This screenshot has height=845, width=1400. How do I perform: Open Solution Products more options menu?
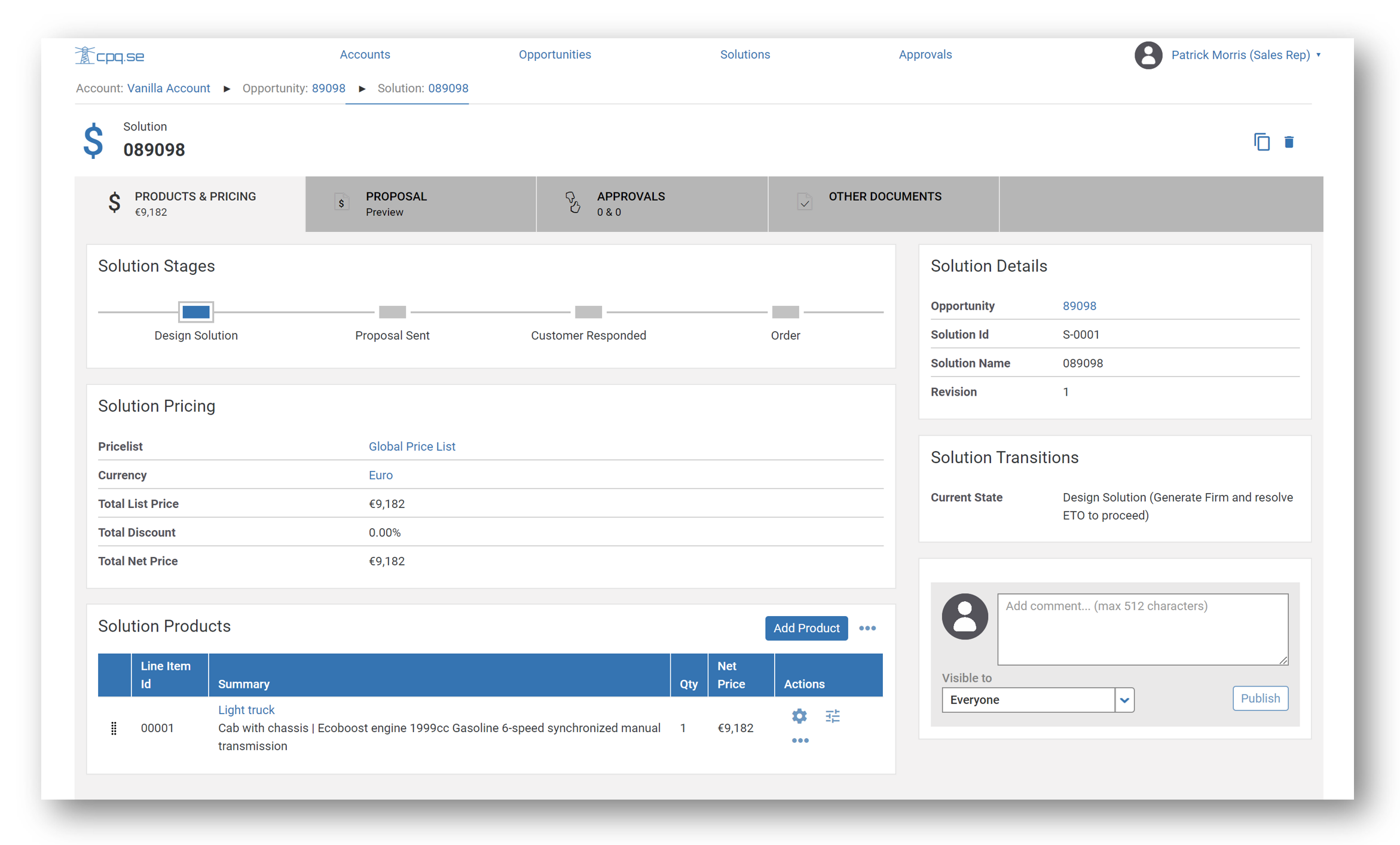(x=867, y=628)
